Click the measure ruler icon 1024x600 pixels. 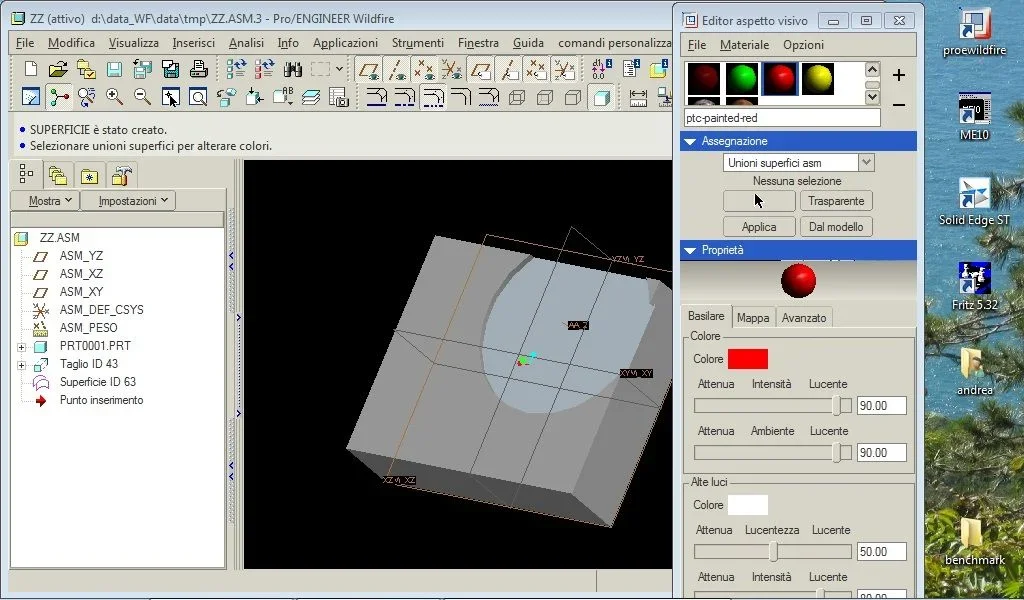pyautogui.click(x=638, y=97)
